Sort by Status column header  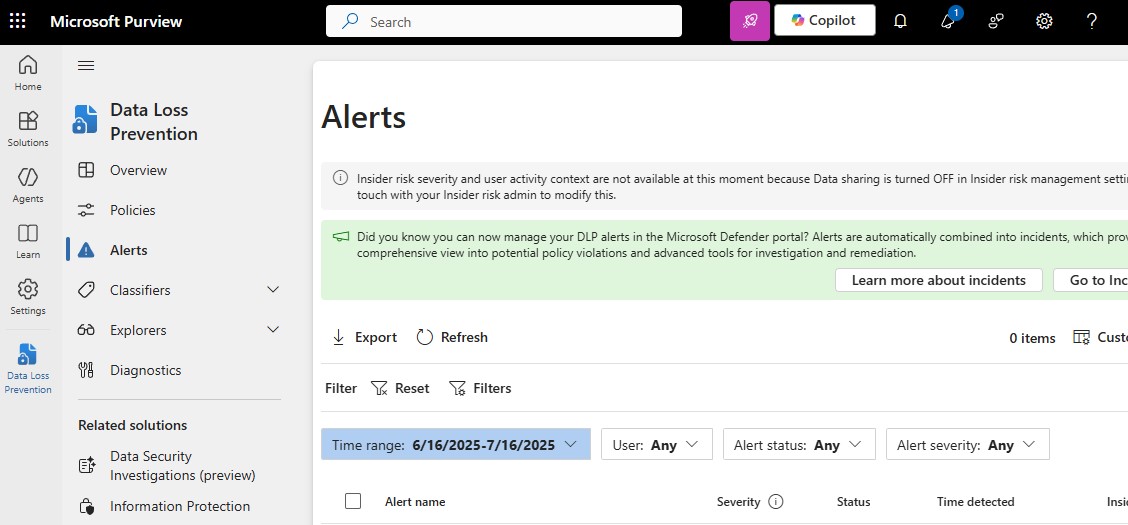pos(853,502)
